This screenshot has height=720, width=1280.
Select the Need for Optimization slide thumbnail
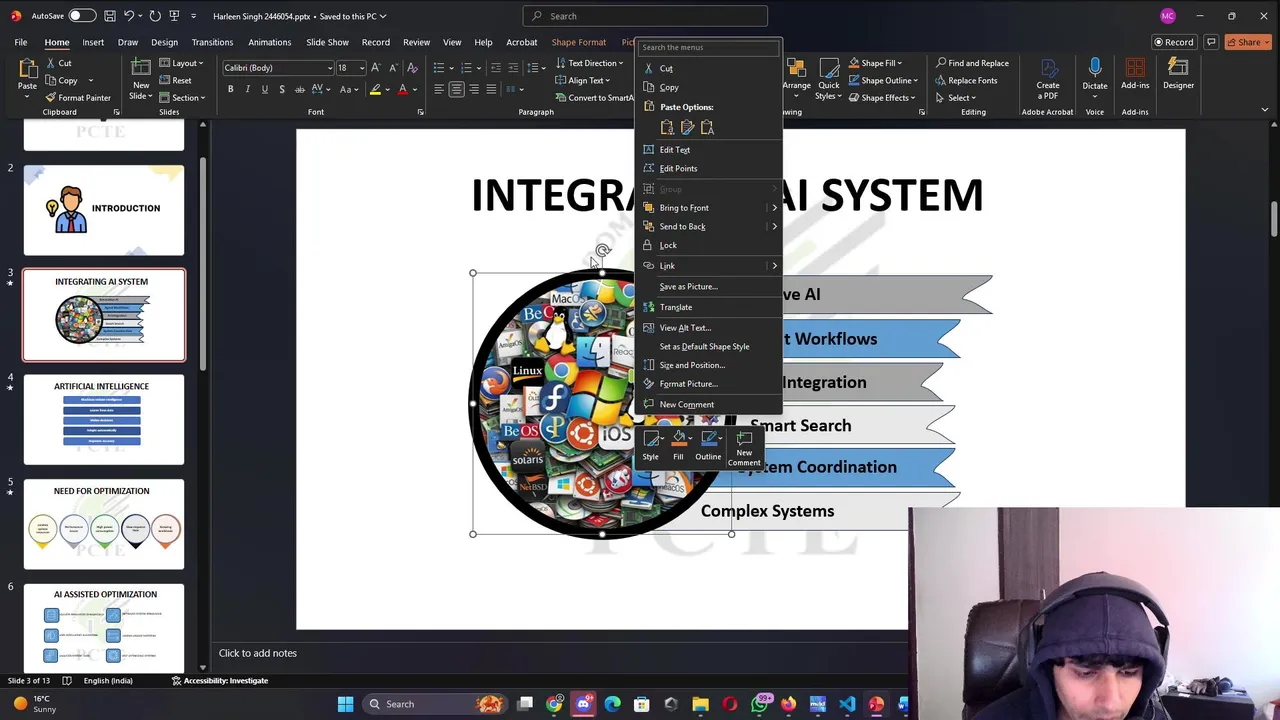pyautogui.click(x=104, y=524)
